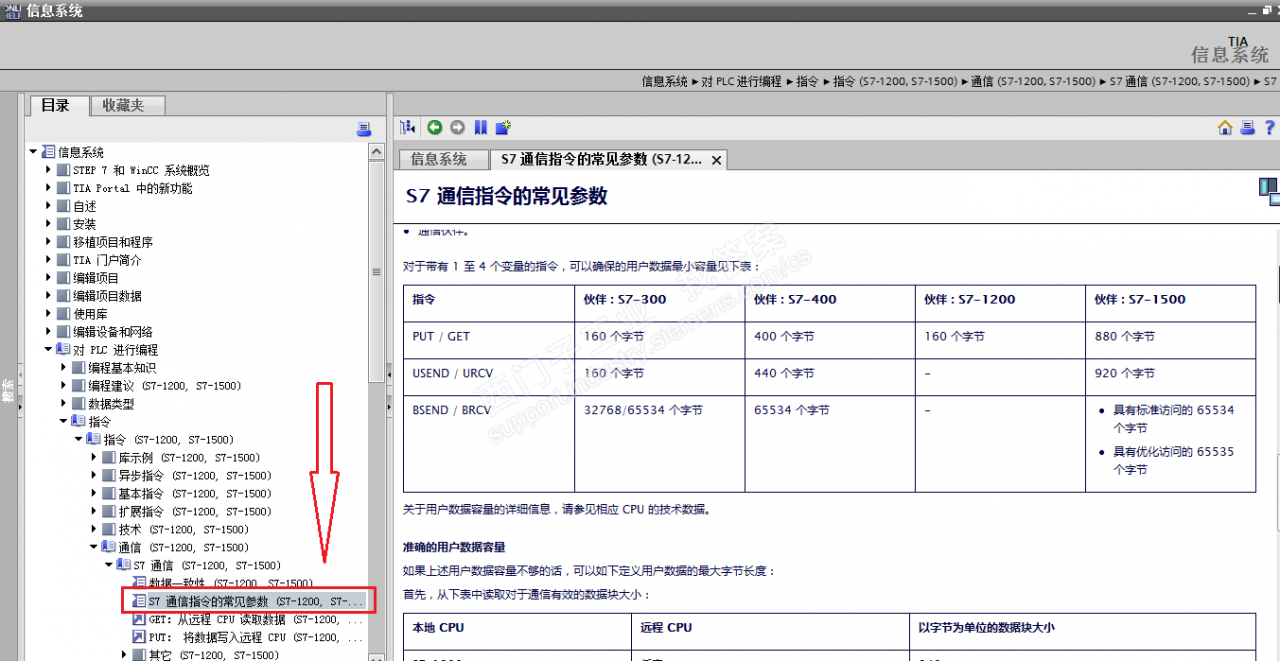The image size is (1280, 661).
Task: Open the help home page icon
Action: 1225,127
